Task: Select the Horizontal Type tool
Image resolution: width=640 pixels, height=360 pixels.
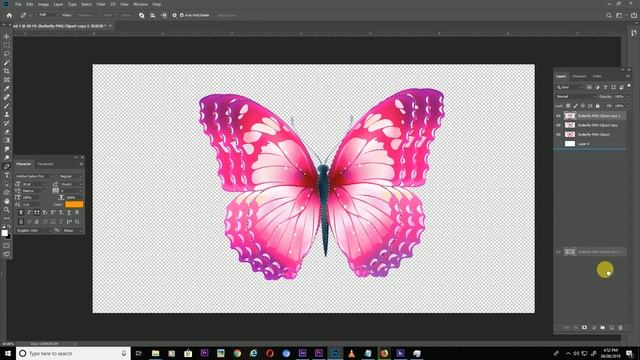Action: point(7,175)
